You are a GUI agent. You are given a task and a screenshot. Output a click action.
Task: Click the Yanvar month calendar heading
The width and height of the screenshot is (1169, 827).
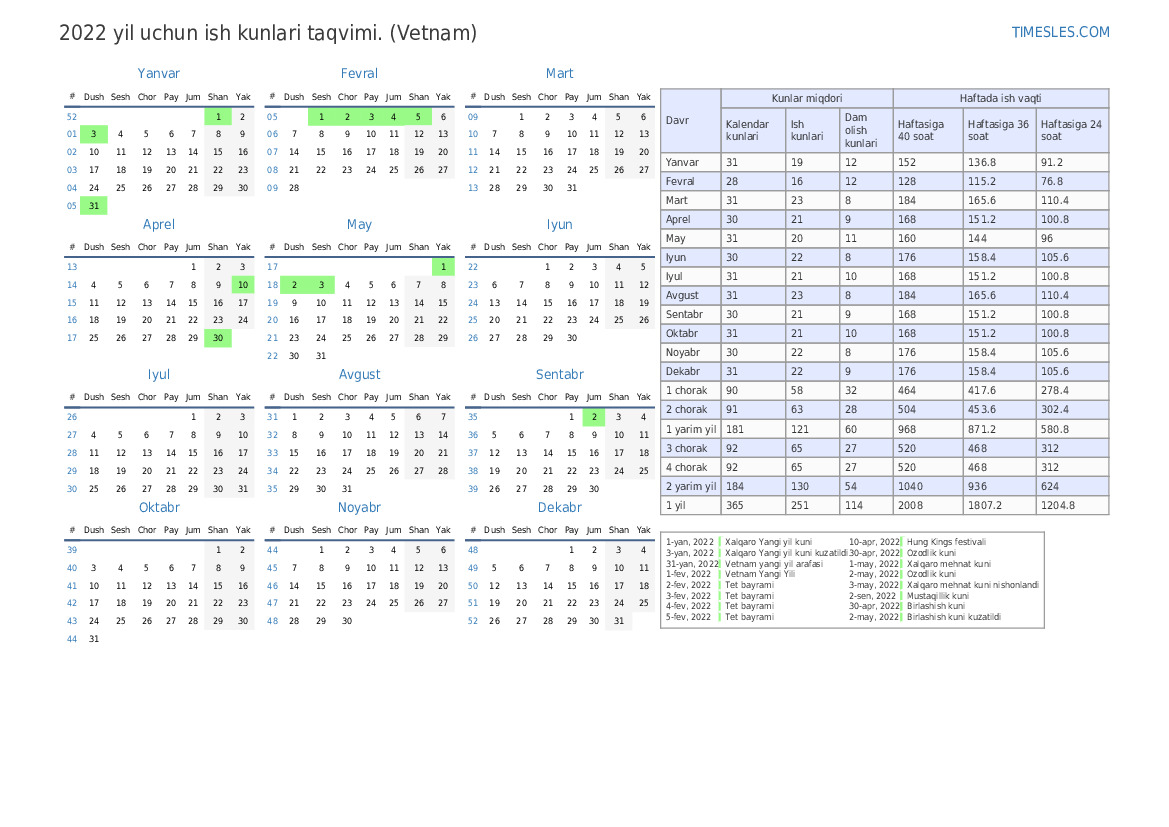pos(158,73)
